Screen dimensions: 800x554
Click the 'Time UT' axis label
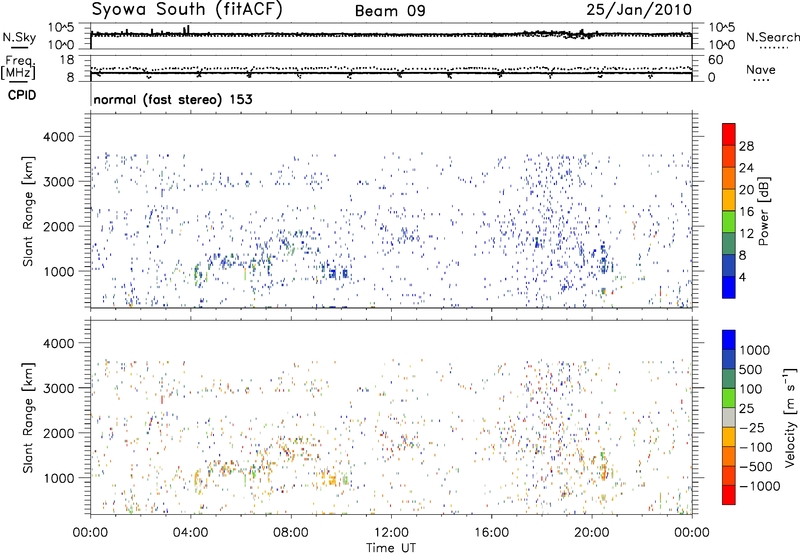pyautogui.click(x=391, y=548)
